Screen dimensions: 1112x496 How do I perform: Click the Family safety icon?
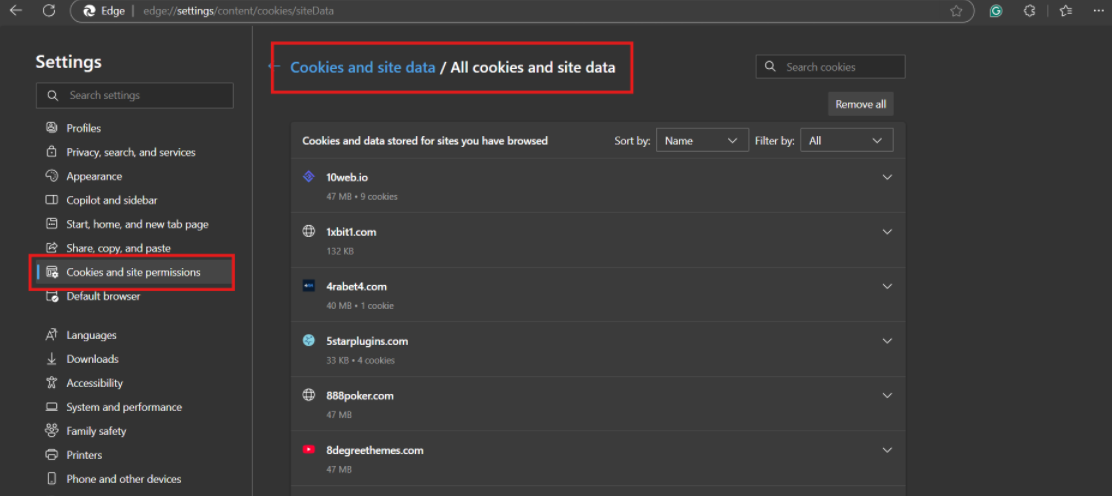(51, 431)
